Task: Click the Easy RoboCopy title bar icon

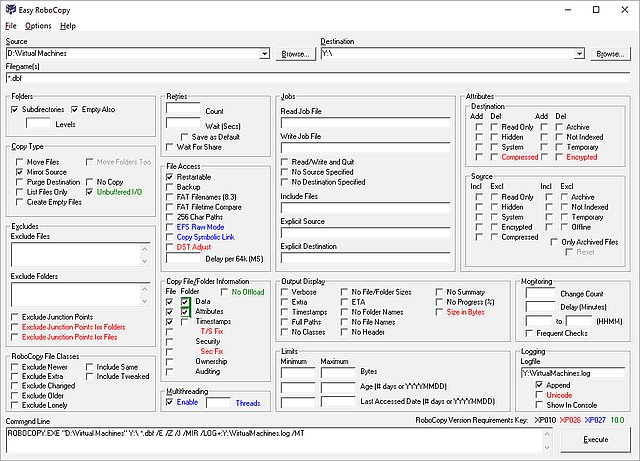Action: point(10,9)
